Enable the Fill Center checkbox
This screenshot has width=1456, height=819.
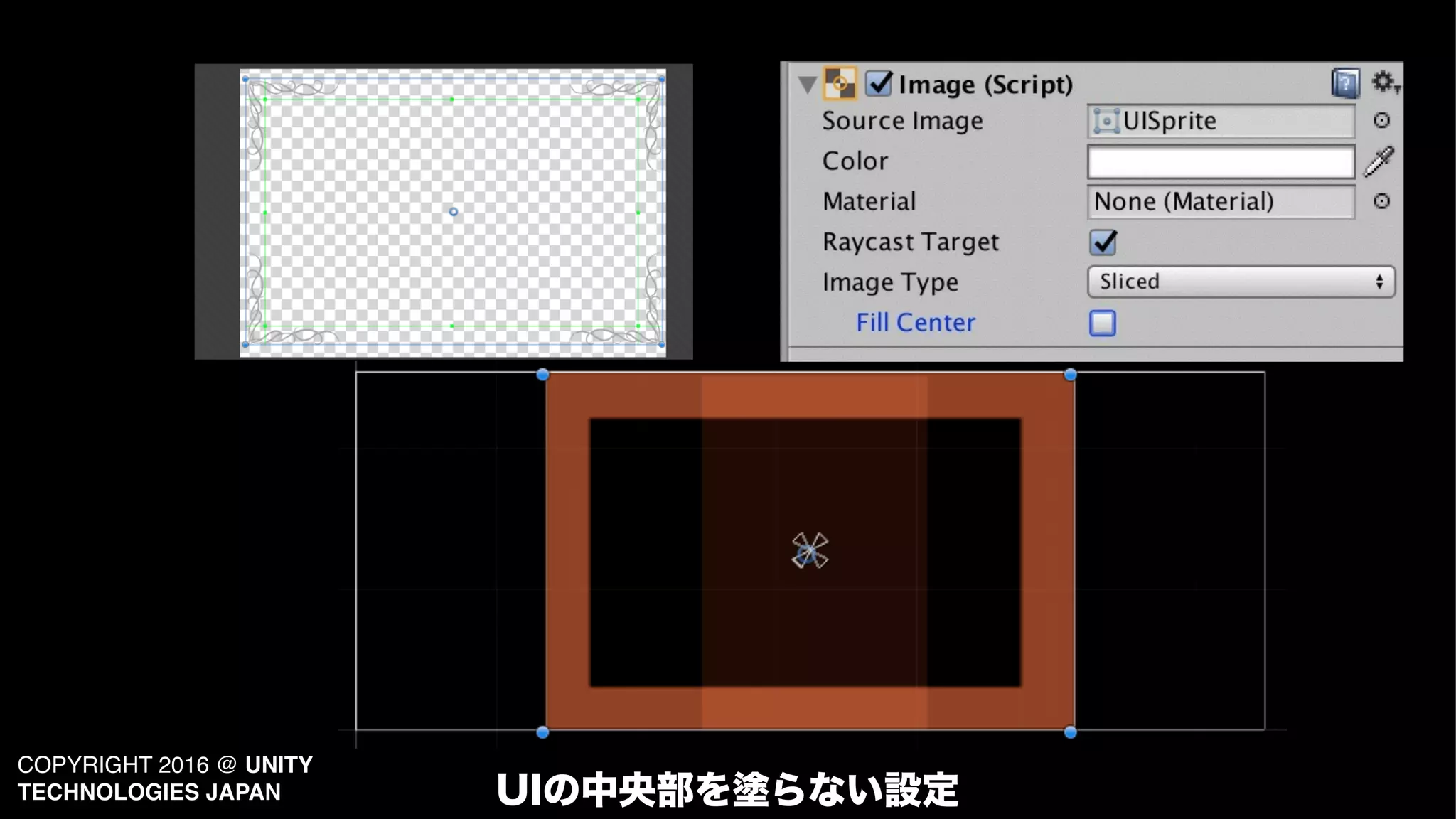[x=1103, y=323]
